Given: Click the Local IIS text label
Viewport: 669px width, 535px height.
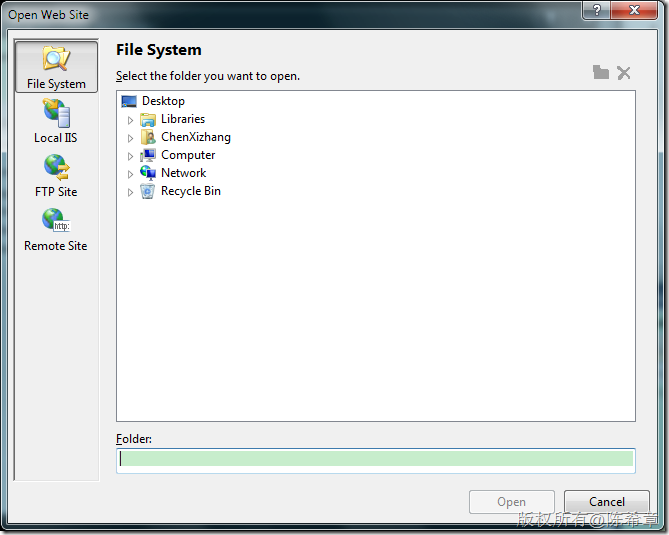Looking at the screenshot, I should tap(56, 138).
